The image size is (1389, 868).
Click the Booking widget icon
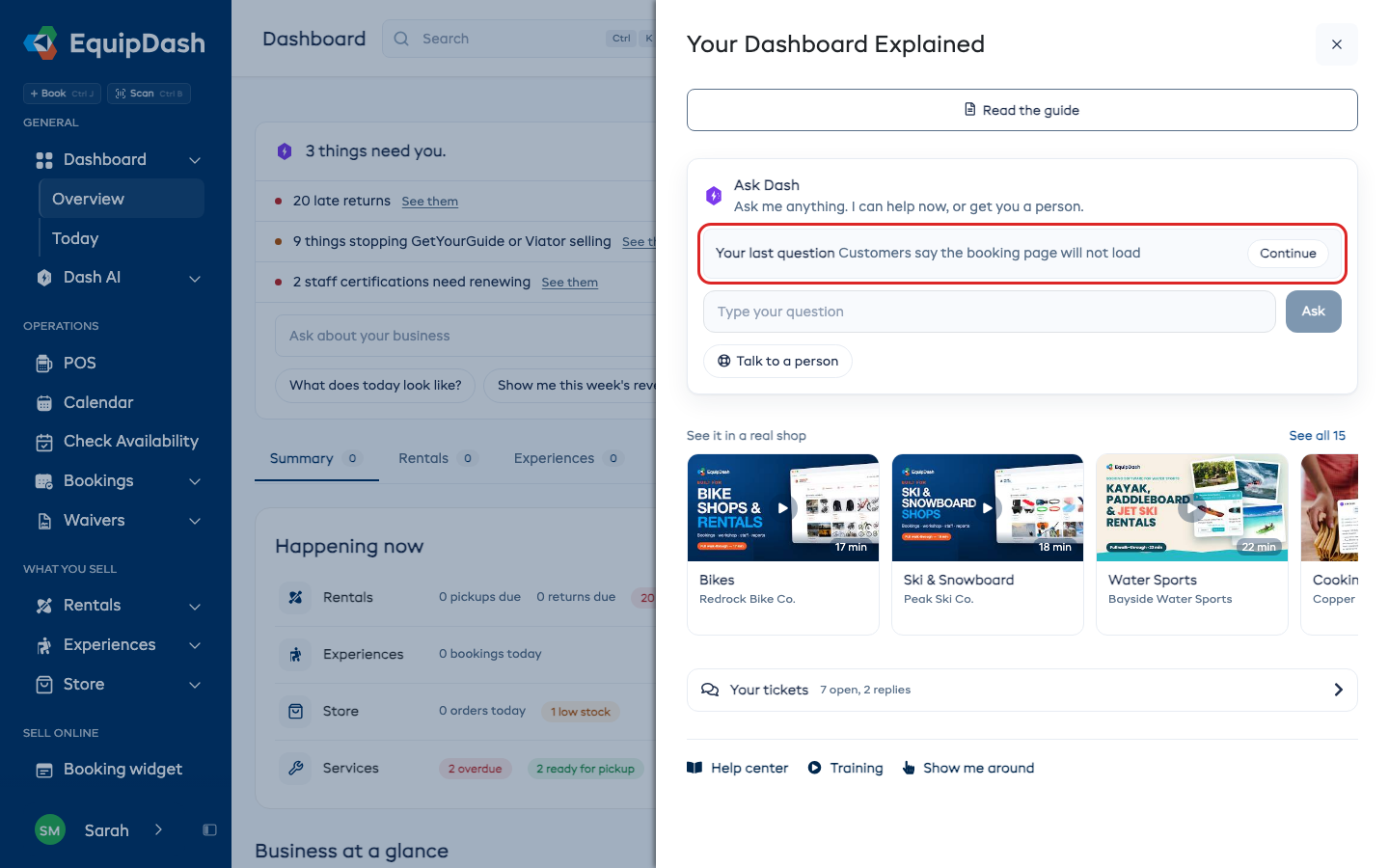tap(44, 770)
